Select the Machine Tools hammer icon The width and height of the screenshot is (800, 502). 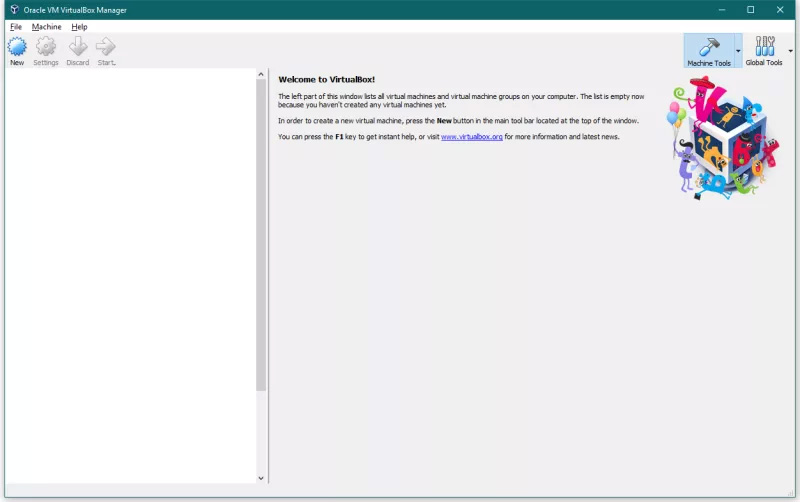[709, 46]
